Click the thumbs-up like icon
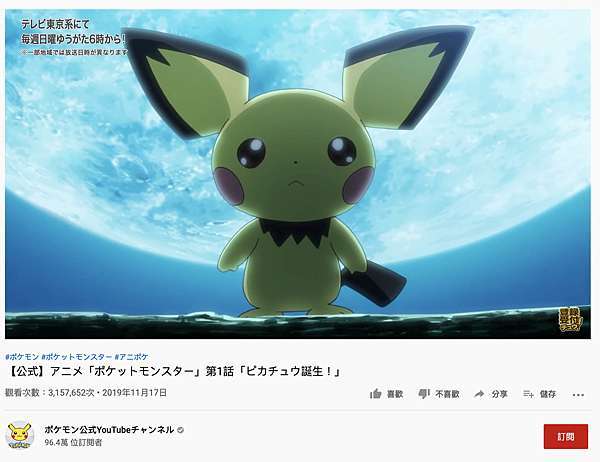This screenshot has height=462, width=600. 375,393
